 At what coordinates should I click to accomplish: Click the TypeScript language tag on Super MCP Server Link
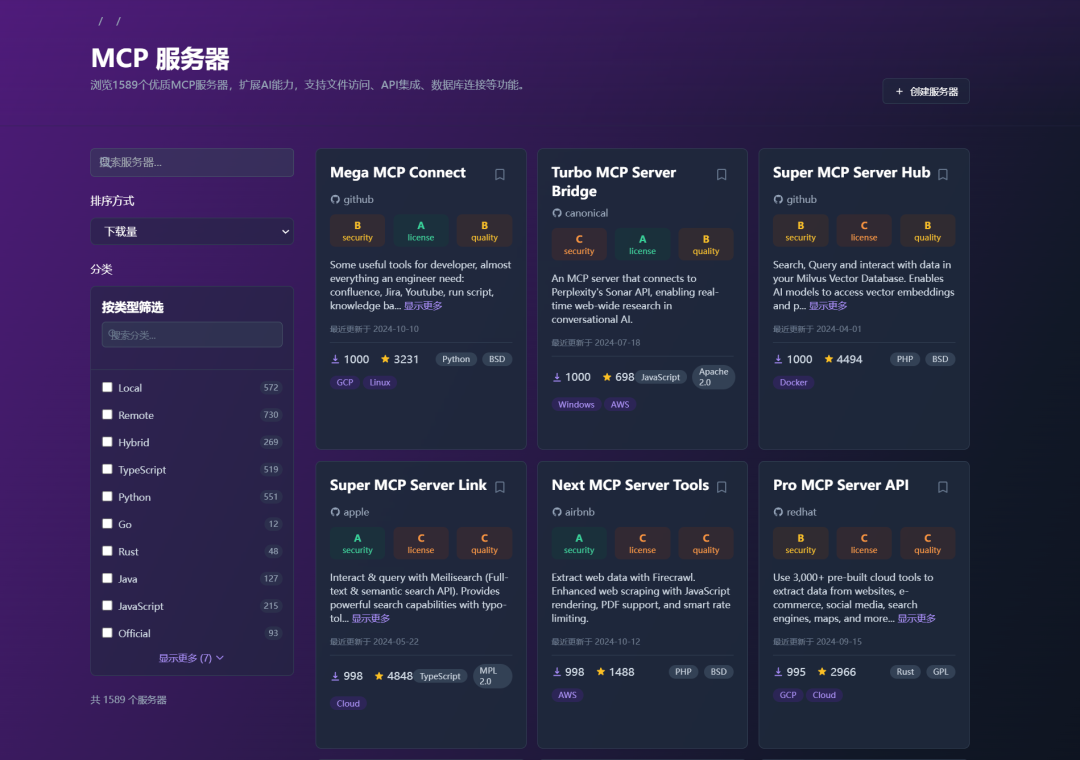click(x=440, y=676)
